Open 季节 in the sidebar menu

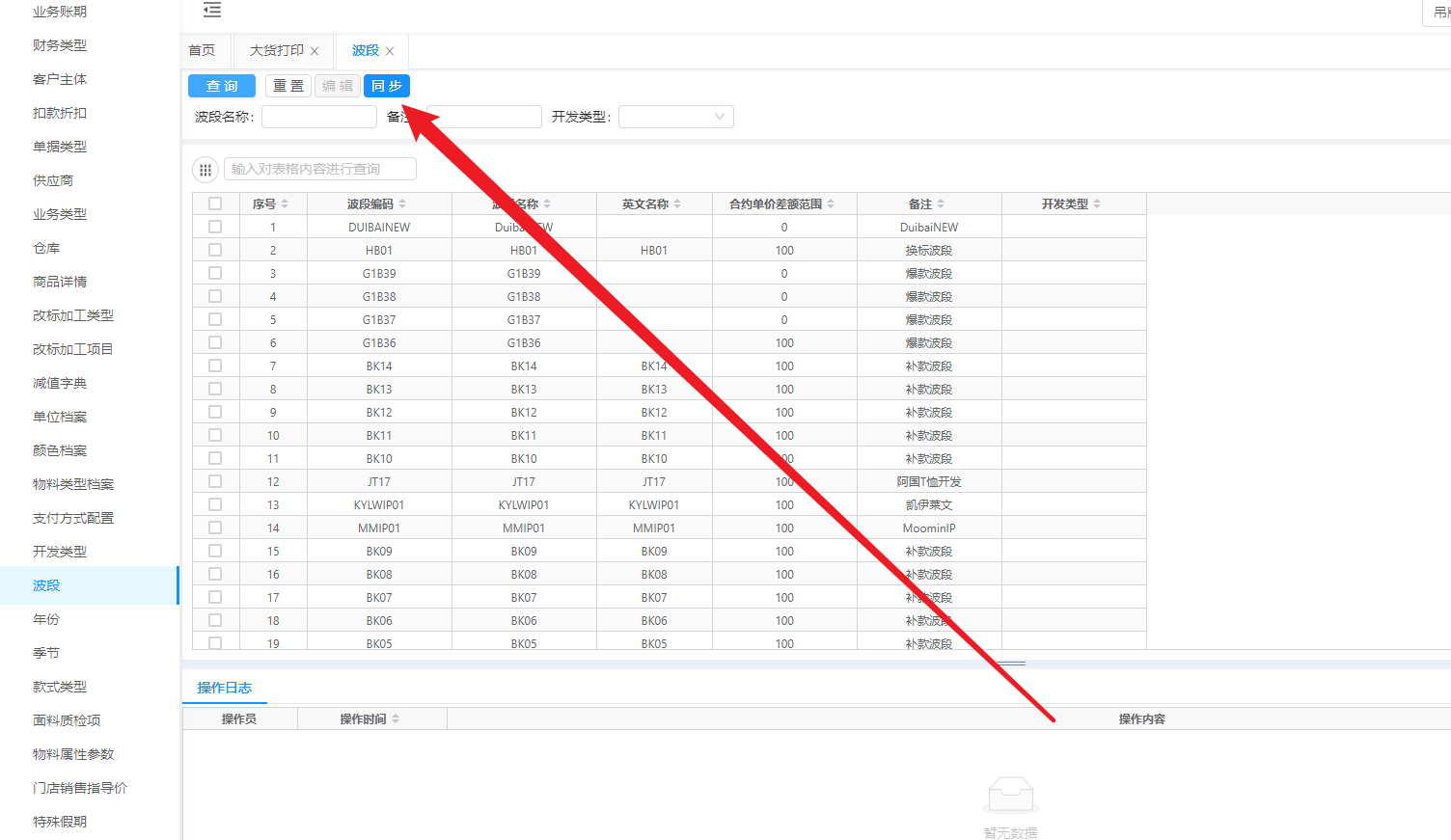pos(46,653)
